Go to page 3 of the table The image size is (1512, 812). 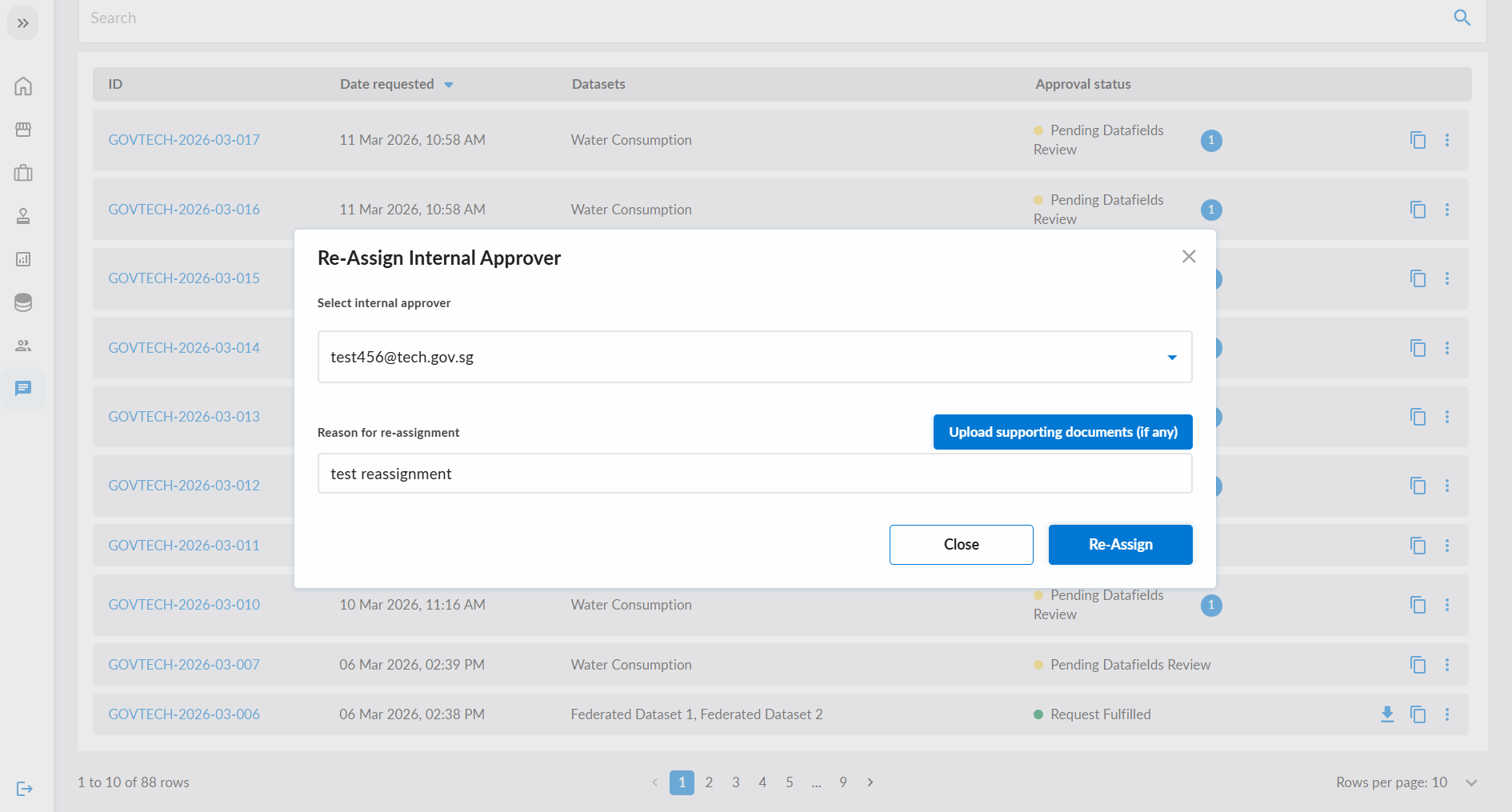[735, 782]
